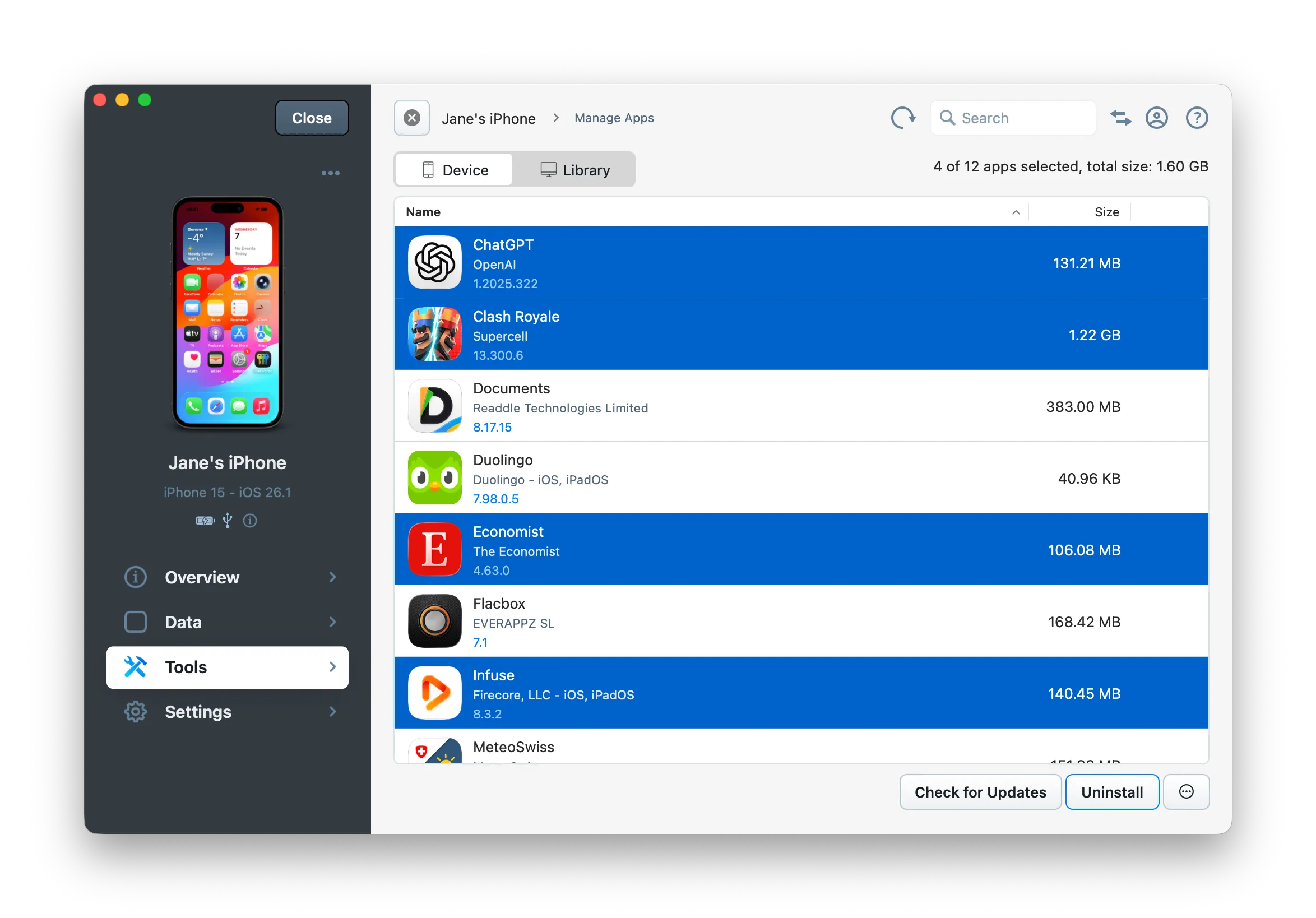Click the Check for Updates button
This screenshot has width=1316, height=918.
tap(980, 792)
